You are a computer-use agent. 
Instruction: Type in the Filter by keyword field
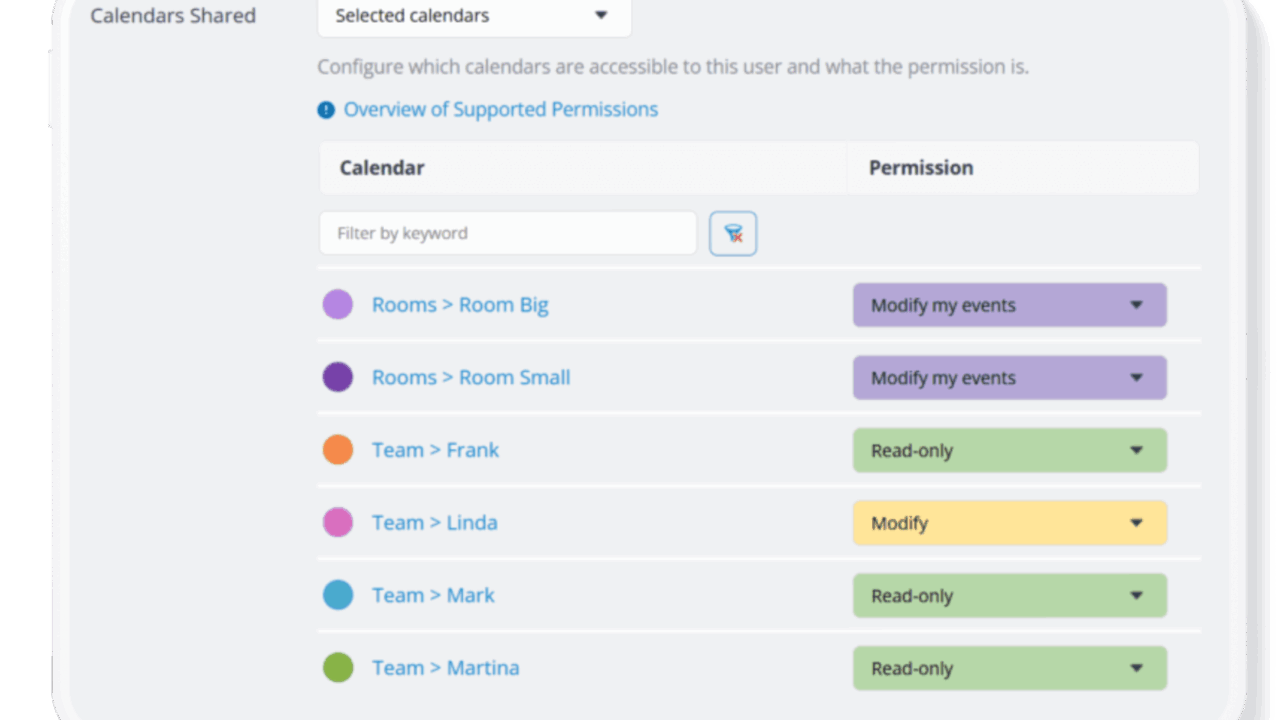tap(507, 233)
